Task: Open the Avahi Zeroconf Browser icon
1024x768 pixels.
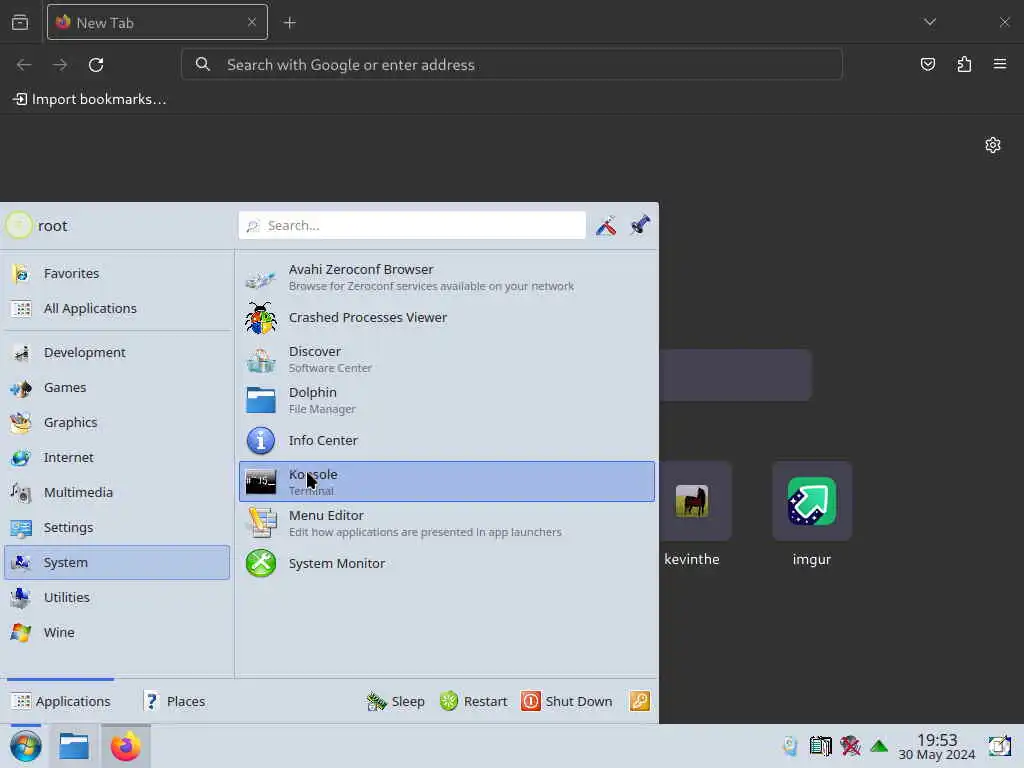Action: coord(261,278)
